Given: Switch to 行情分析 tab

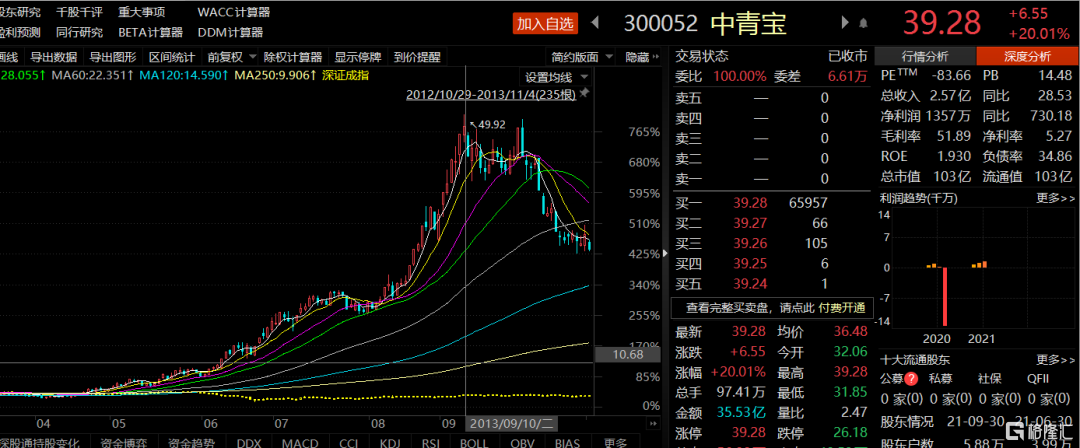Looking at the screenshot, I should pyautogui.click(x=924, y=56).
